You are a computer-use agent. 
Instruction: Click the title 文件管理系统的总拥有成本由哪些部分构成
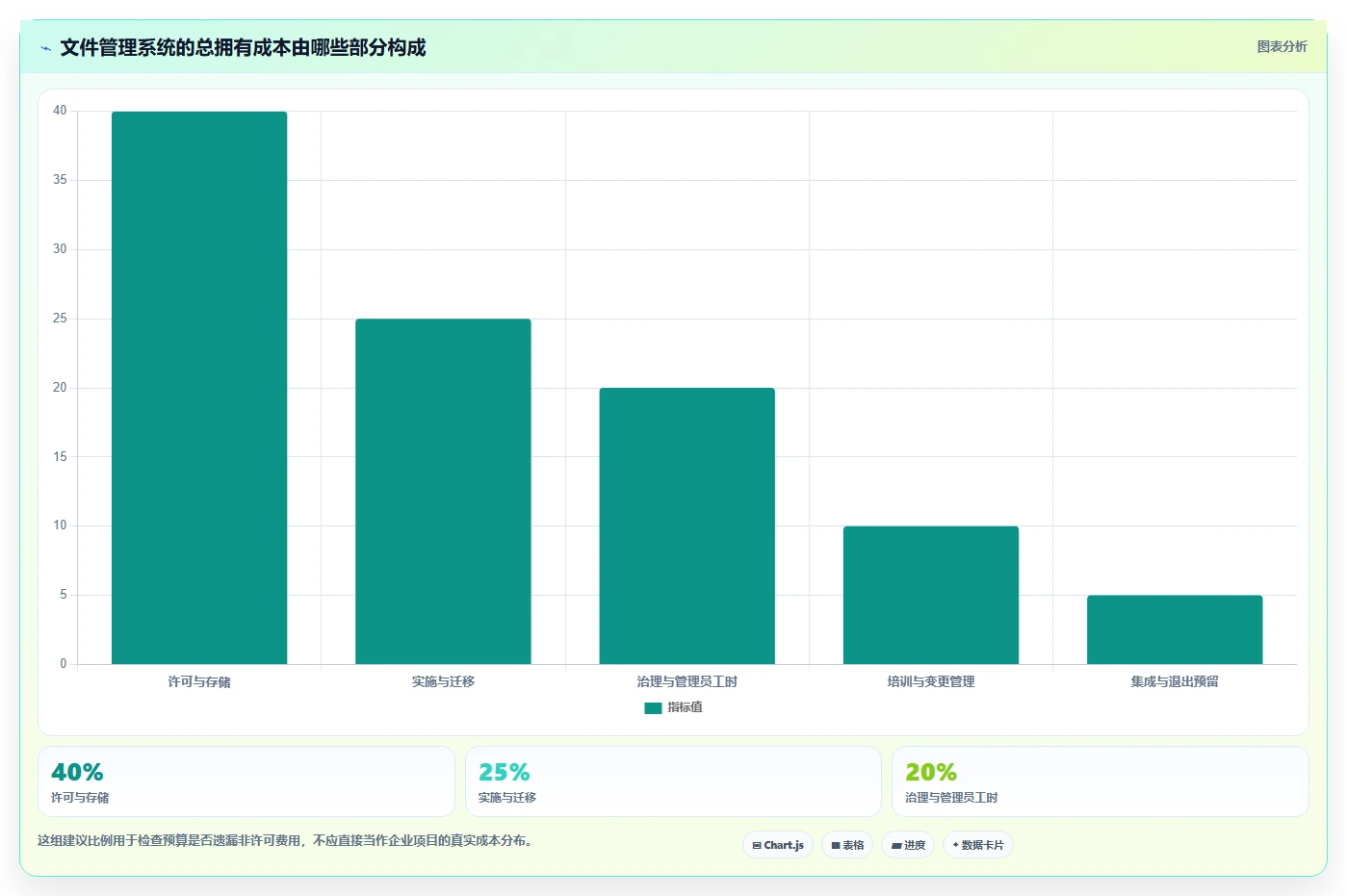point(243,48)
